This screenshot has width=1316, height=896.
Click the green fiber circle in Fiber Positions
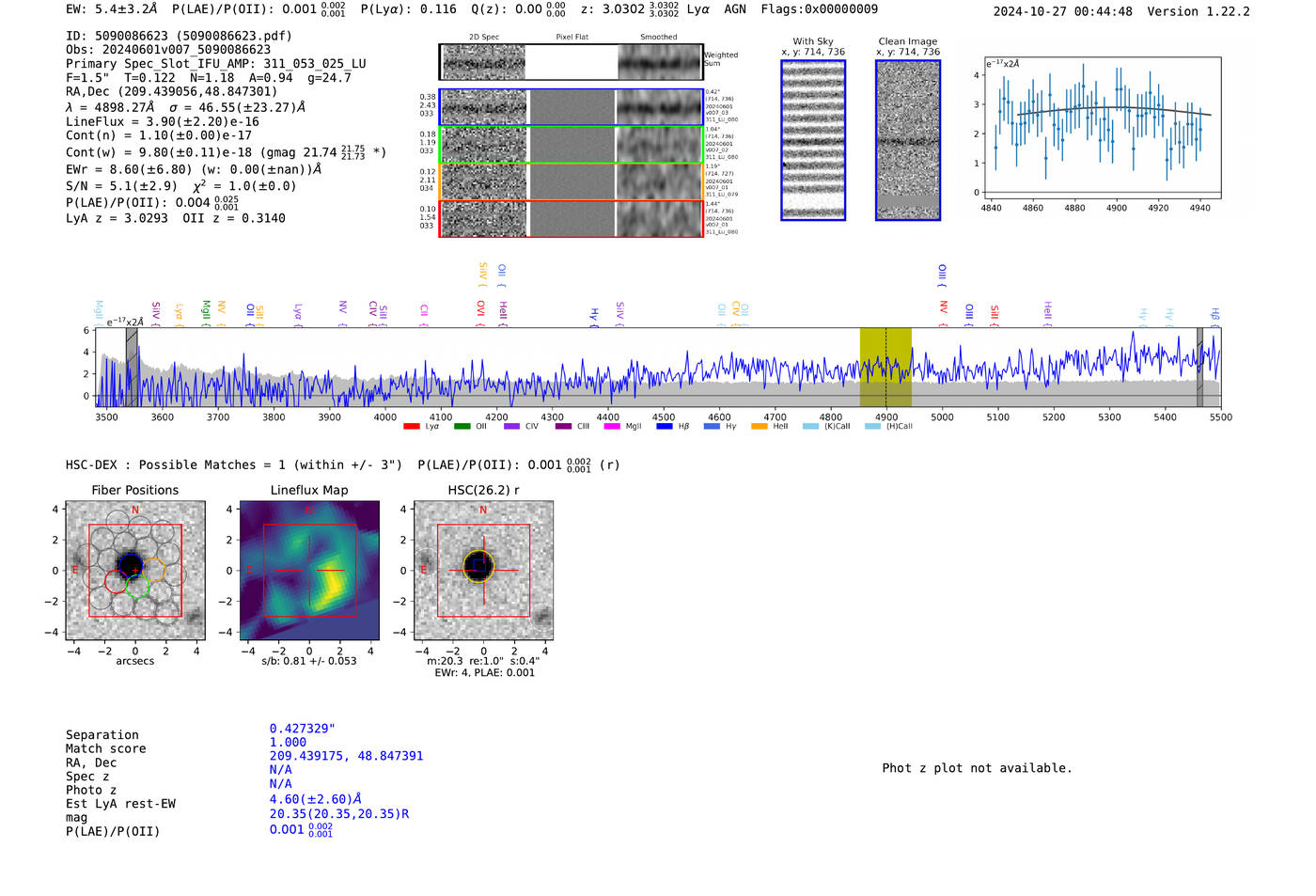point(138,588)
